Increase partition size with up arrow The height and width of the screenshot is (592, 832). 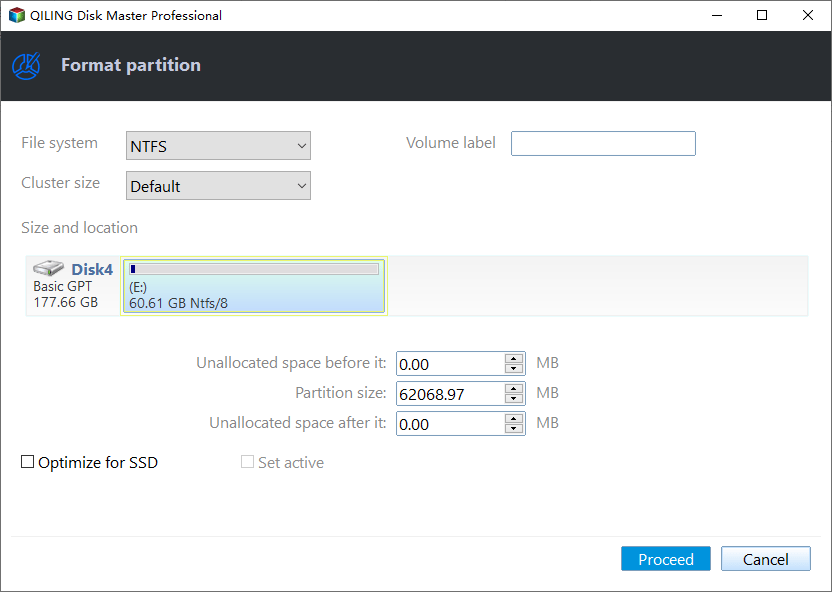[514, 389]
